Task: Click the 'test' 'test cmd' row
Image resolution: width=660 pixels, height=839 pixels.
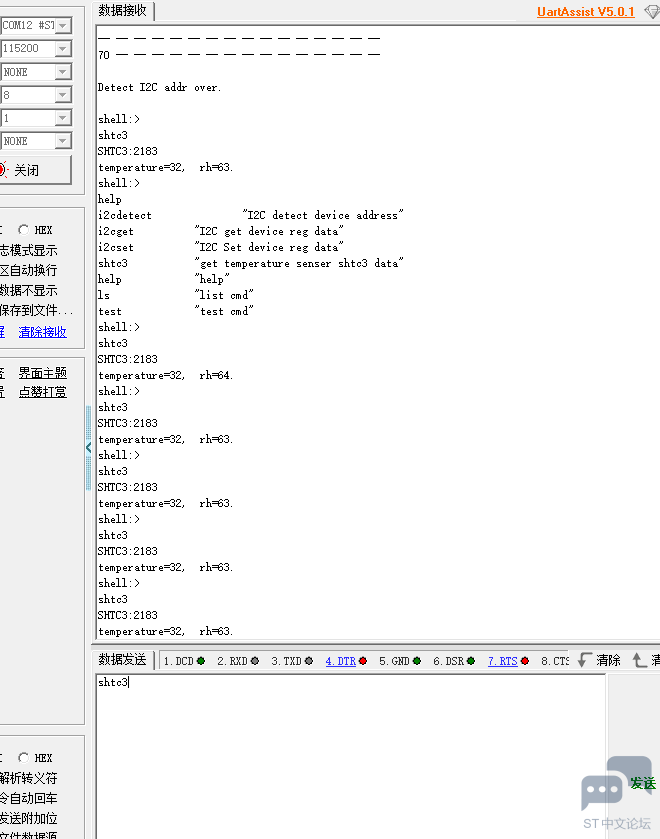Action: 176,311
